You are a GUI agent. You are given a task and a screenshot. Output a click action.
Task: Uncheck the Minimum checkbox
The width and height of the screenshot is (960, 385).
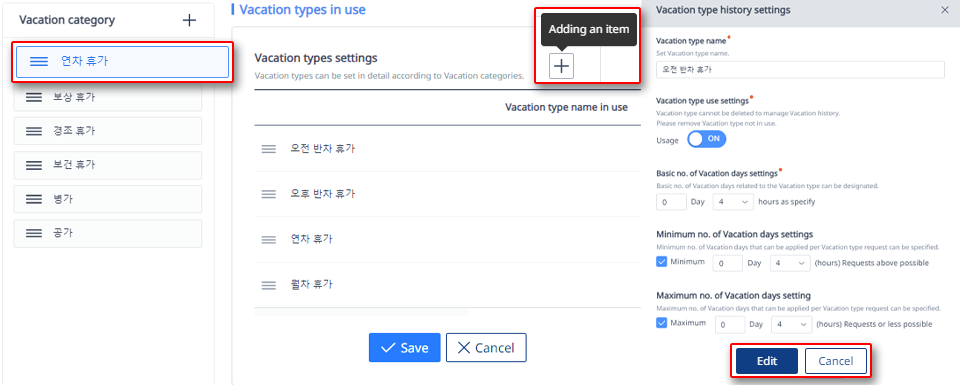(661, 262)
